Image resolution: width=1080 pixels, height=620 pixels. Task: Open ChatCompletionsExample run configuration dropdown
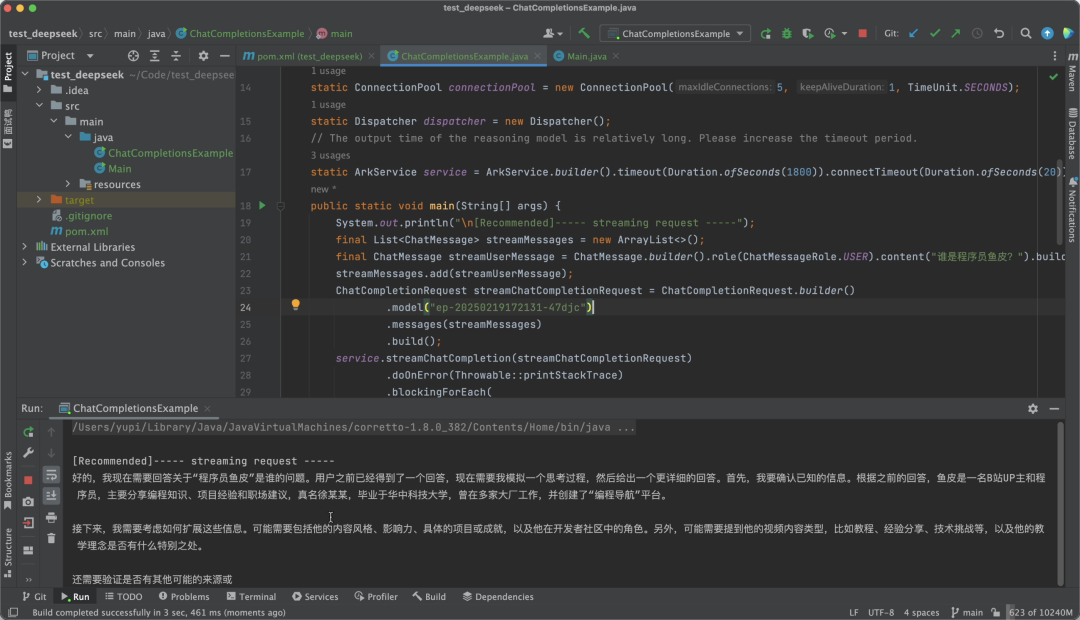click(x=676, y=33)
